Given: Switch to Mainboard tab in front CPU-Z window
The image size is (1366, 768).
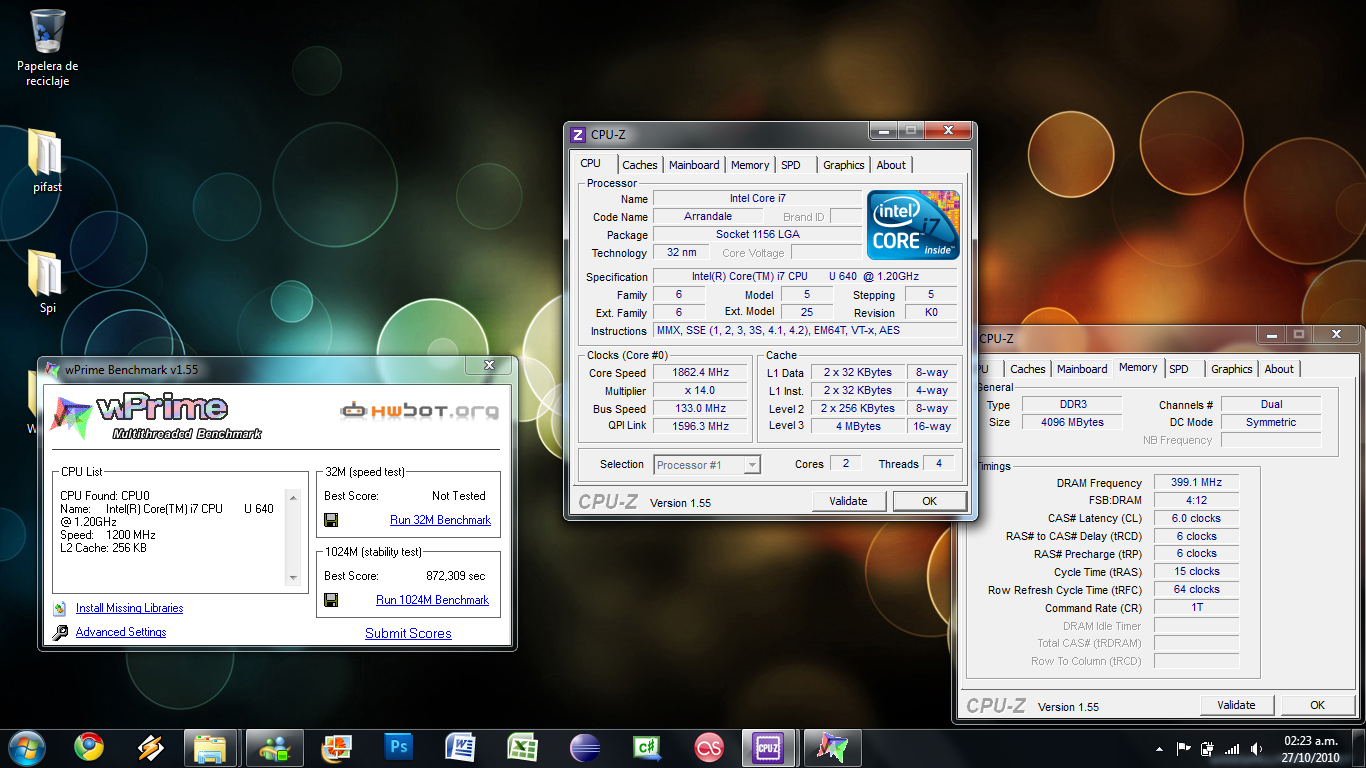Looking at the screenshot, I should 694,165.
